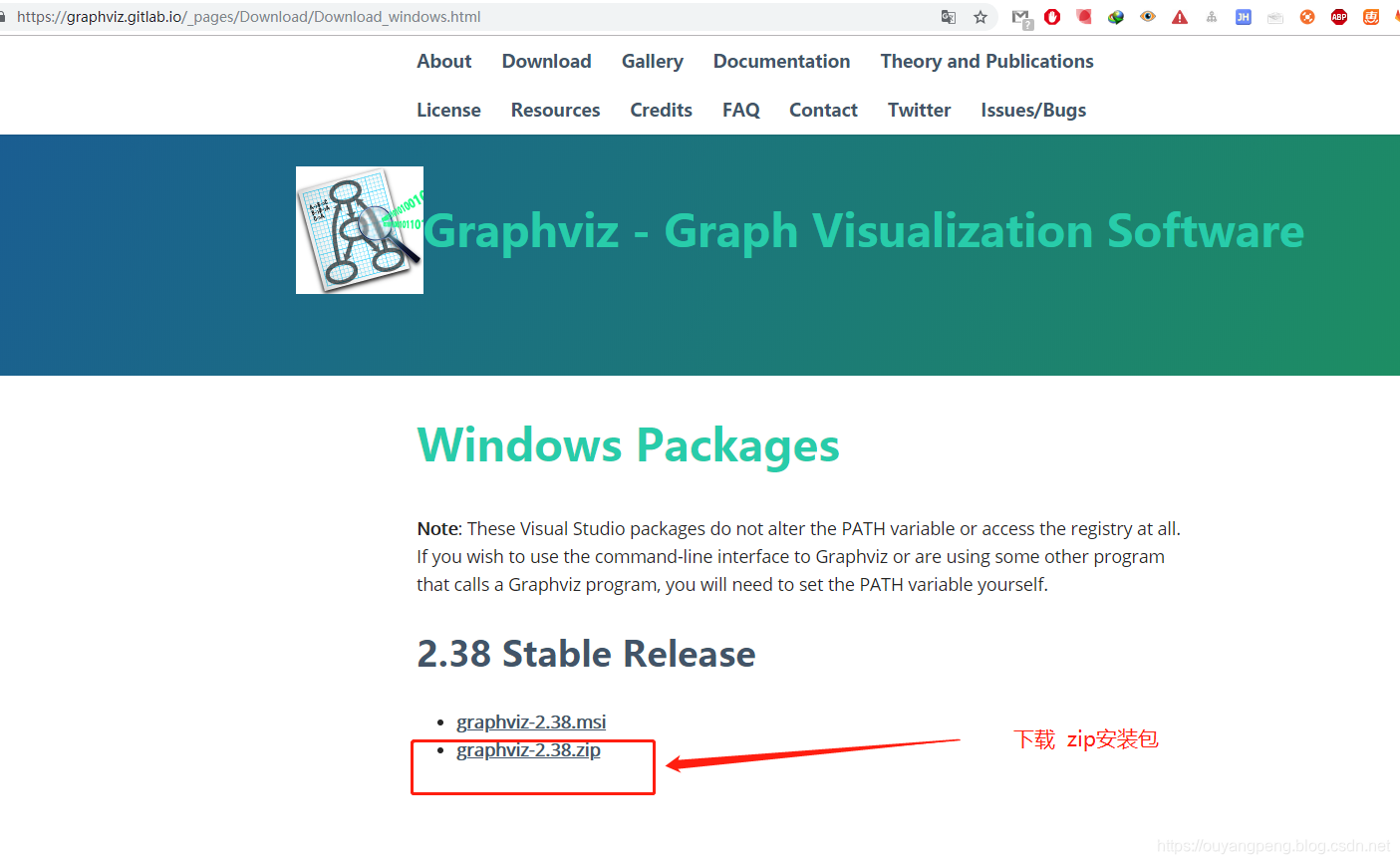Open the License navigation link
Image resolution: width=1400 pixels, height=864 pixels.
[448, 110]
